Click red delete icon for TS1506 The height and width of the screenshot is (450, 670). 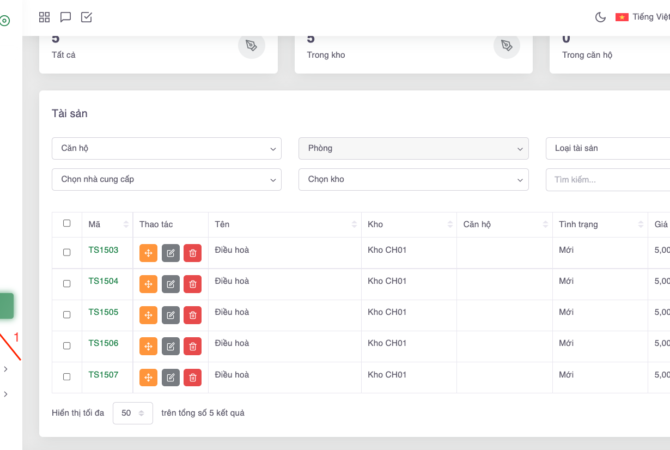click(x=192, y=346)
